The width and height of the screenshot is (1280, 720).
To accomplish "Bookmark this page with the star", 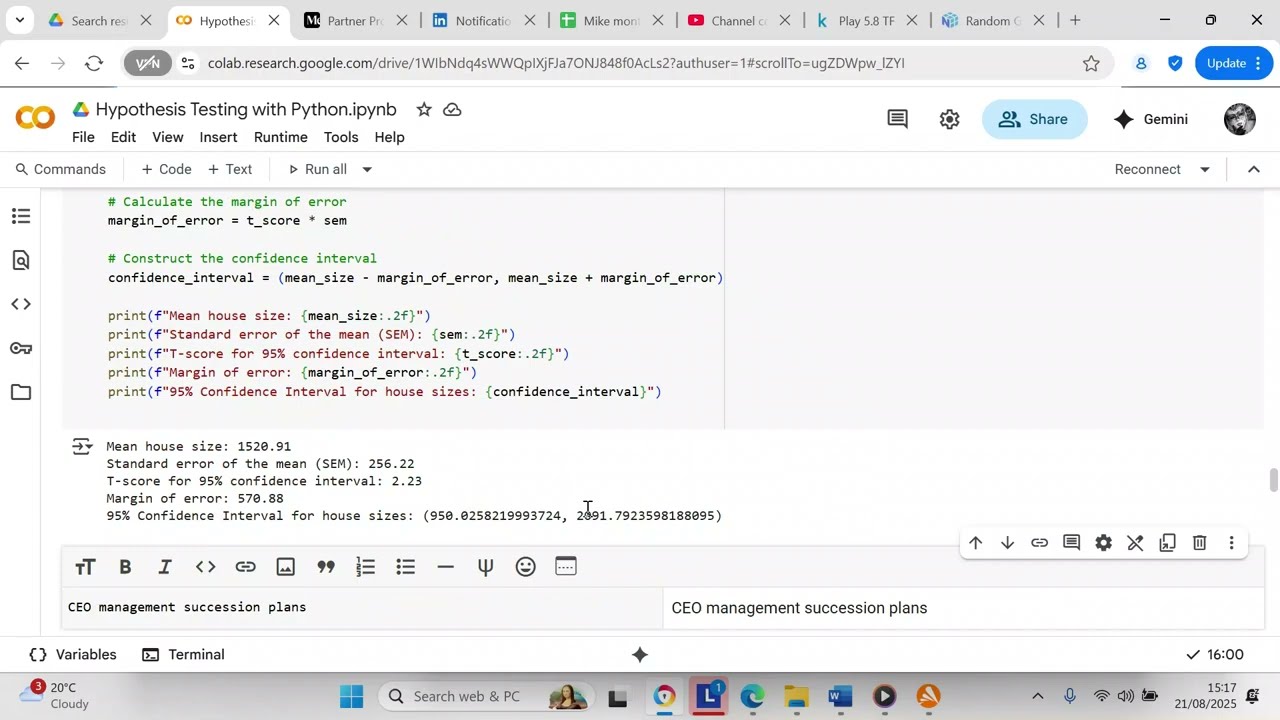I will (x=1091, y=63).
